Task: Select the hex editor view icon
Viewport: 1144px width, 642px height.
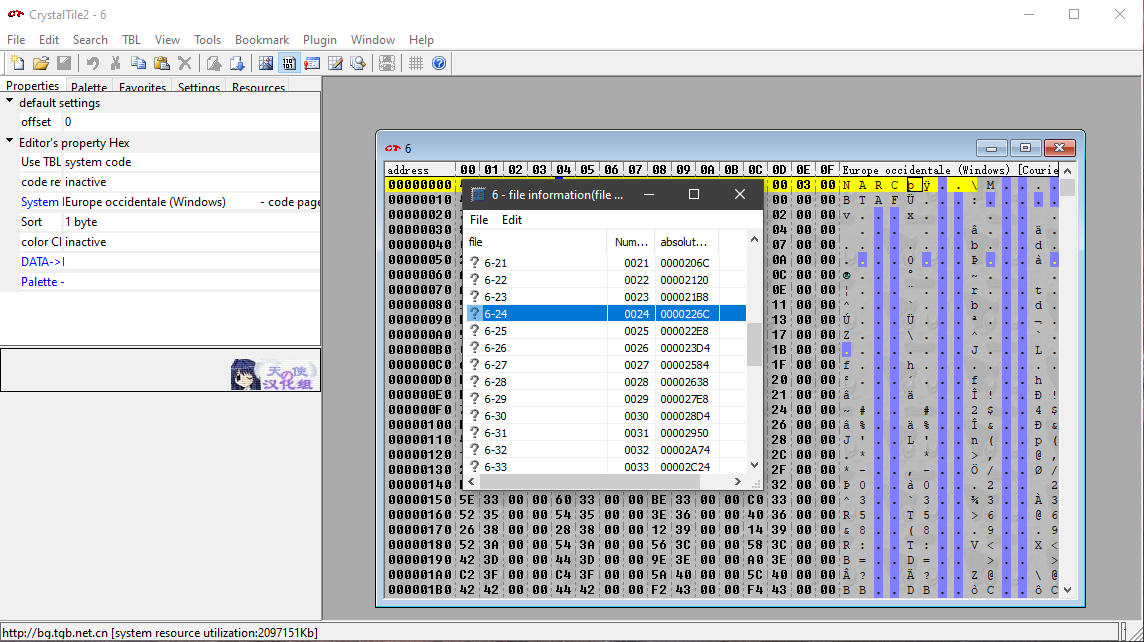Action: [x=289, y=63]
